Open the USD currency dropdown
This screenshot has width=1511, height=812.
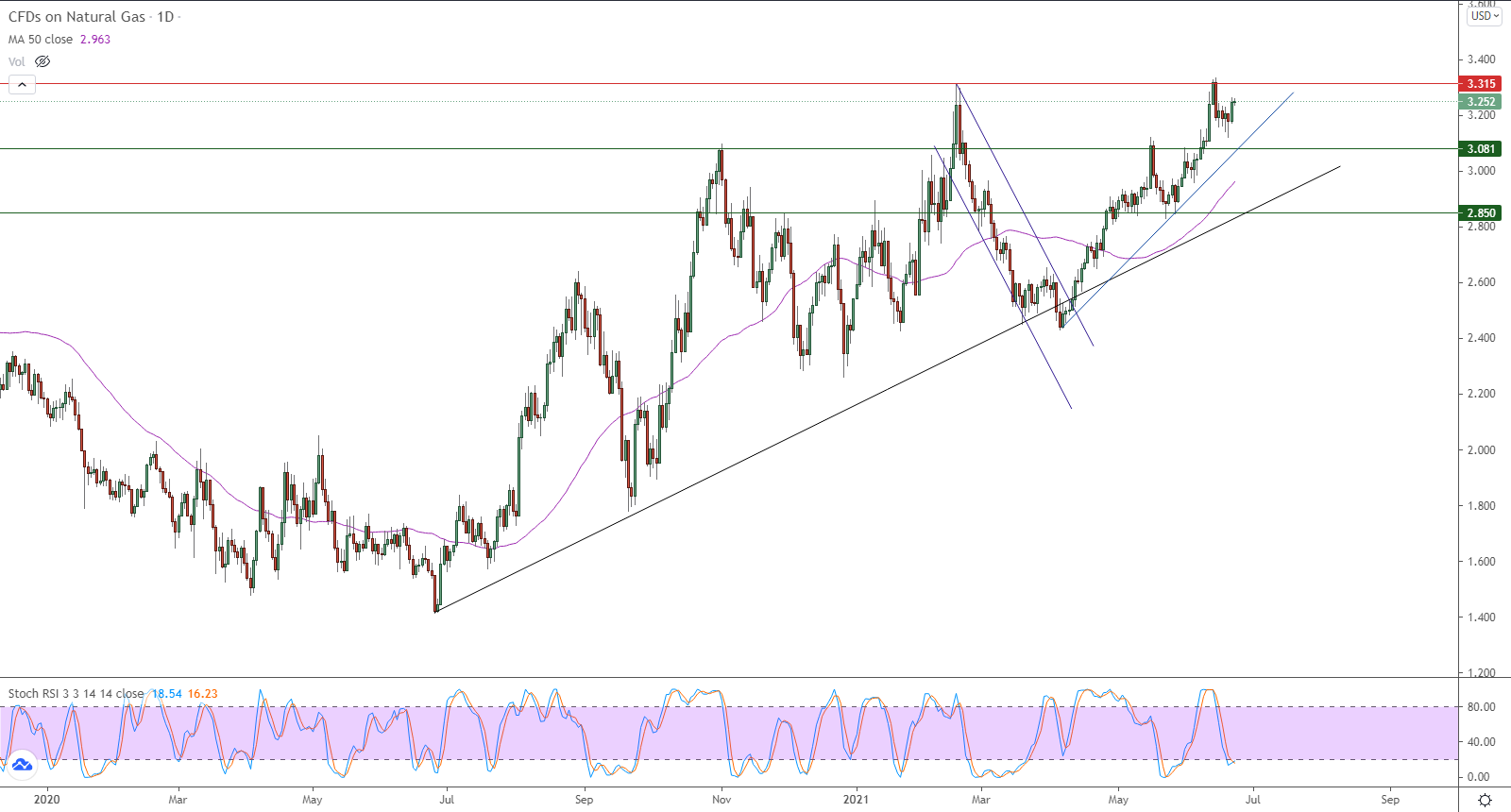click(x=1485, y=16)
